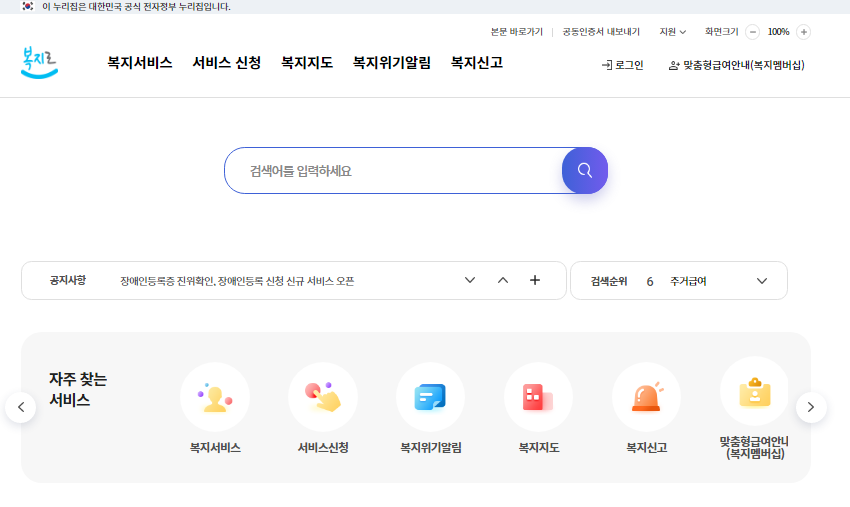Image resolution: width=850 pixels, height=507 pixels.
Task: Click the 100% screen size value
Action: point(778,32)
